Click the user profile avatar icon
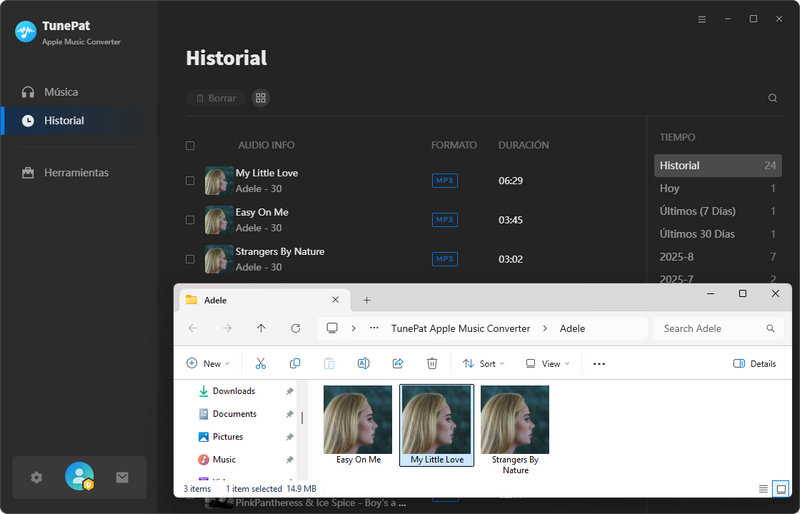The width and height of the screenshot is (800, 514). (79, 477)
